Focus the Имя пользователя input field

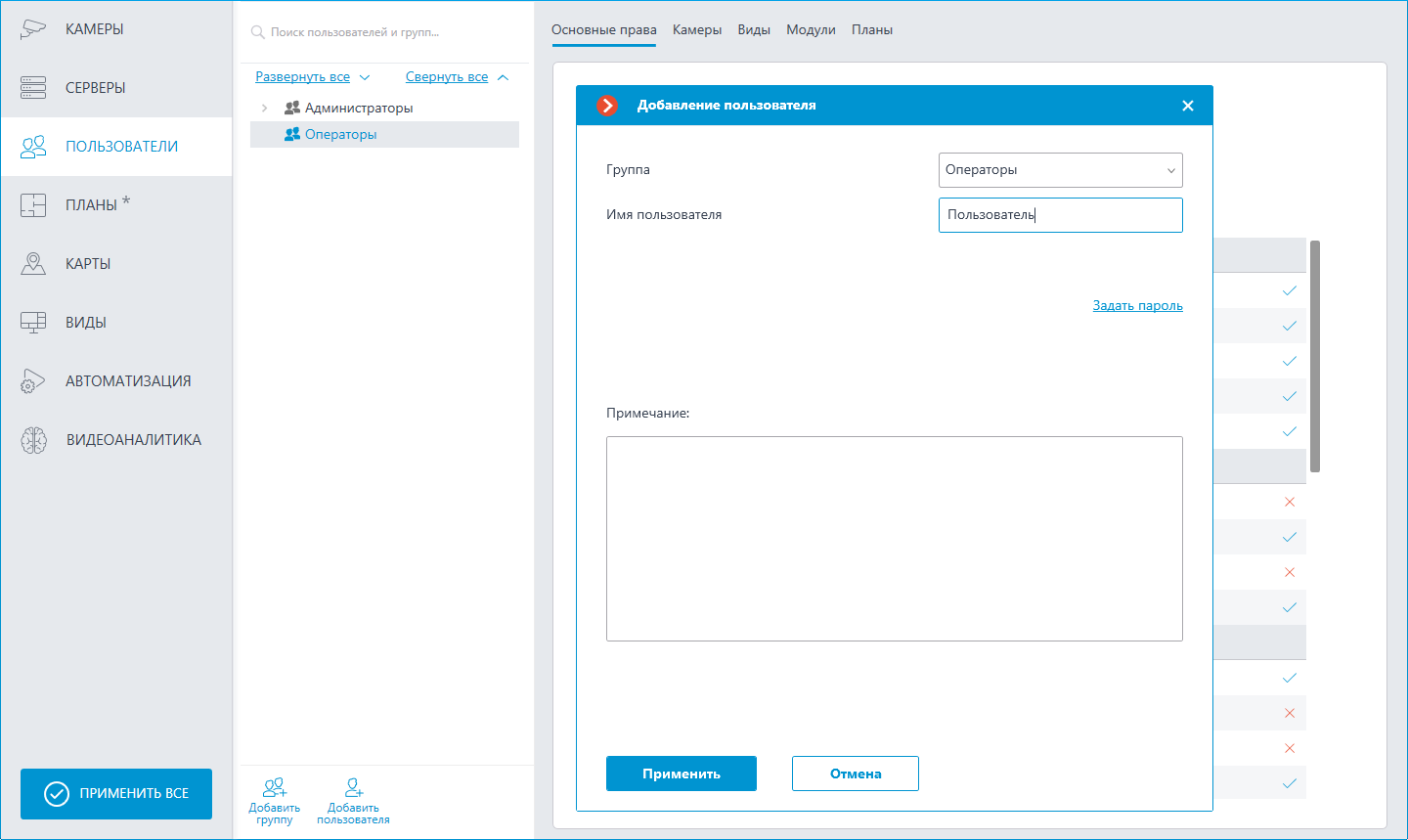tap(1061, 215)
